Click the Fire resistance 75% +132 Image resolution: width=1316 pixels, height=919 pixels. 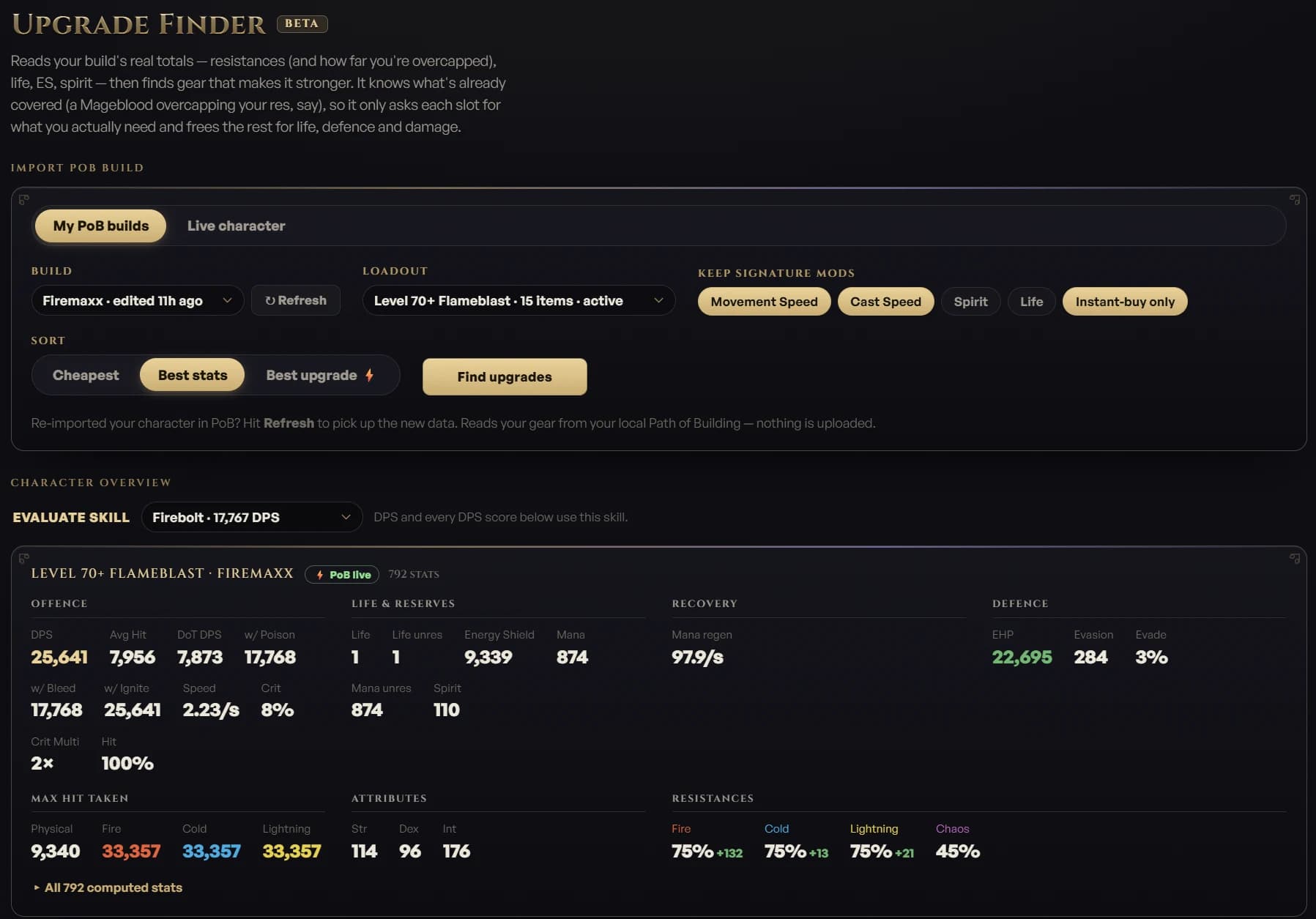click(x=707, y=852)
